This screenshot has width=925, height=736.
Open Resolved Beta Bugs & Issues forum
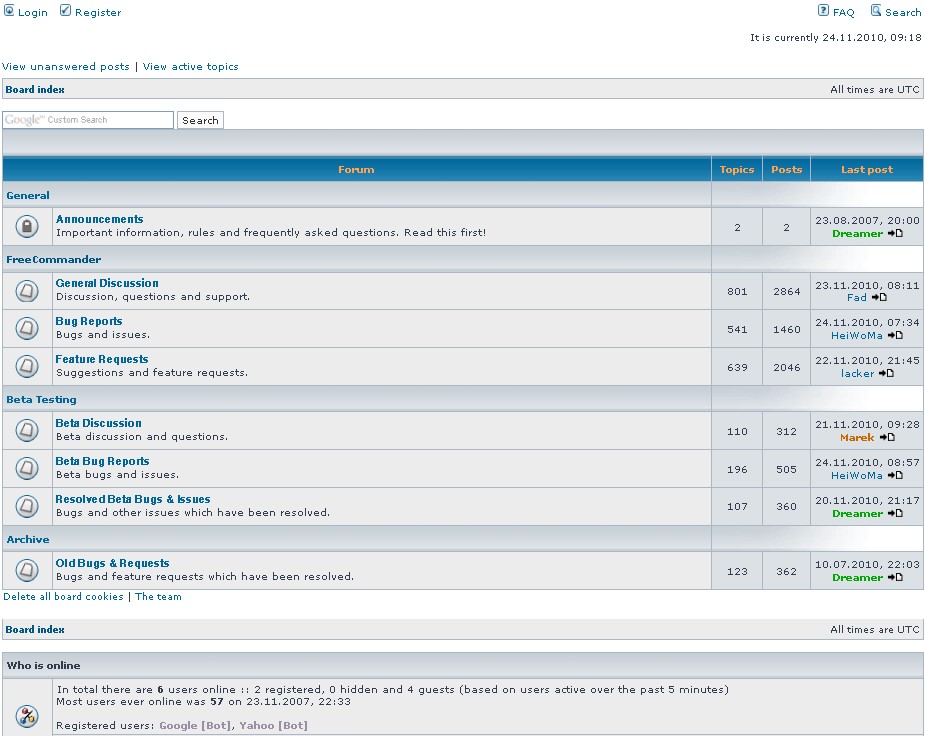point(133,499)
